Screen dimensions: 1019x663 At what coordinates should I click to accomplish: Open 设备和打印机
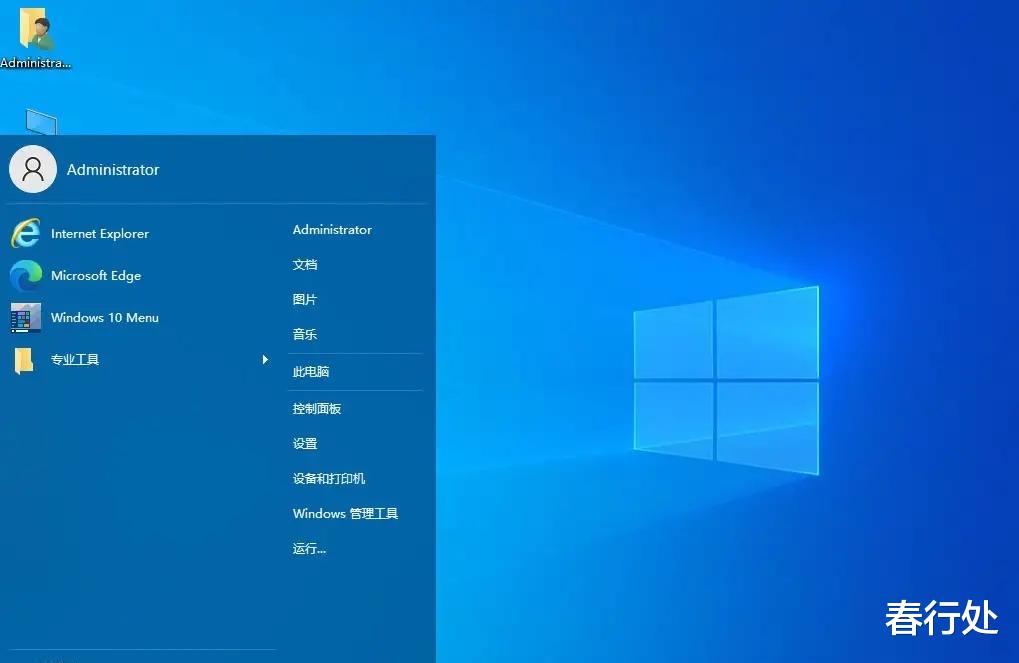[x=329, y=478]
